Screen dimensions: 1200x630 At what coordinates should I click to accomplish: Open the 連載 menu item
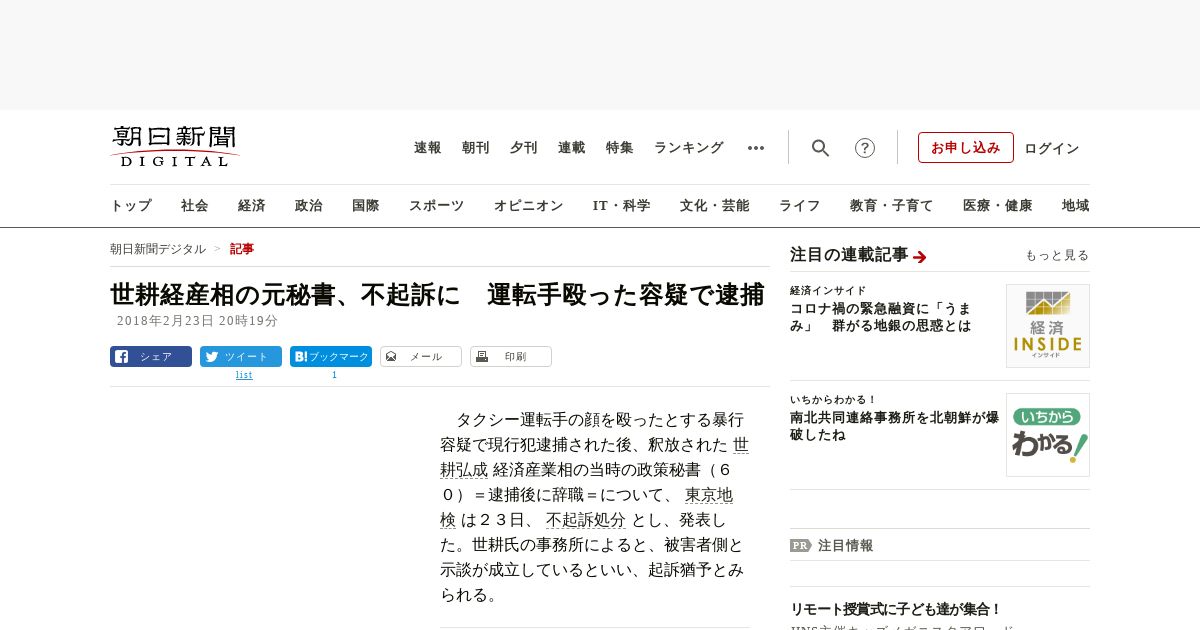tap(572, 148)
